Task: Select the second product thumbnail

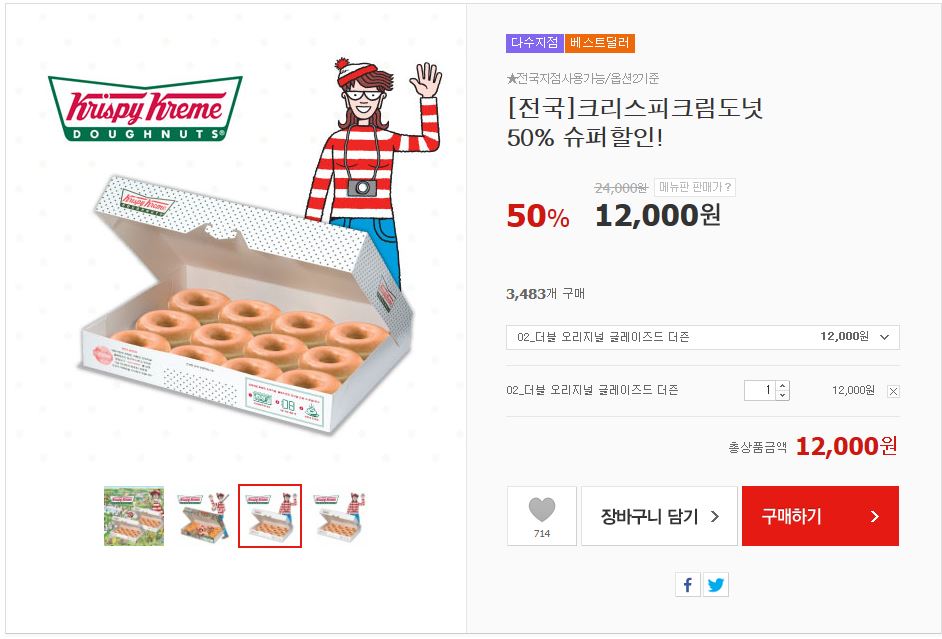Action: coord(203,516)
